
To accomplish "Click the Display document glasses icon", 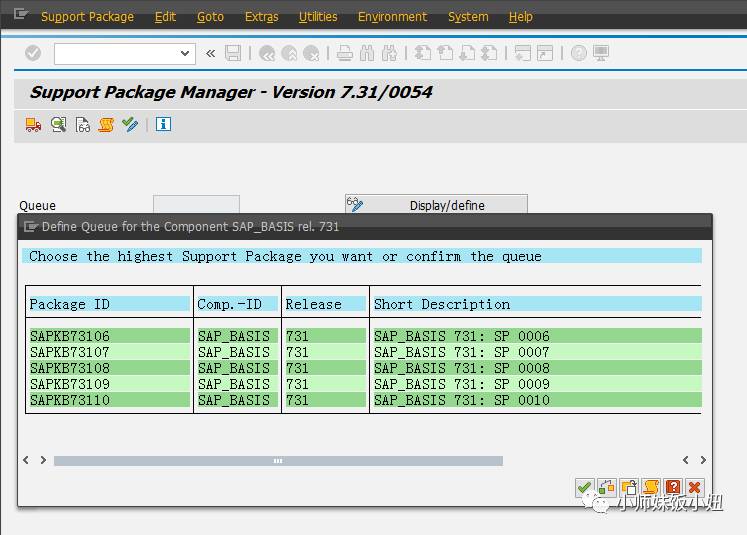I will click(x=83, y=125).
